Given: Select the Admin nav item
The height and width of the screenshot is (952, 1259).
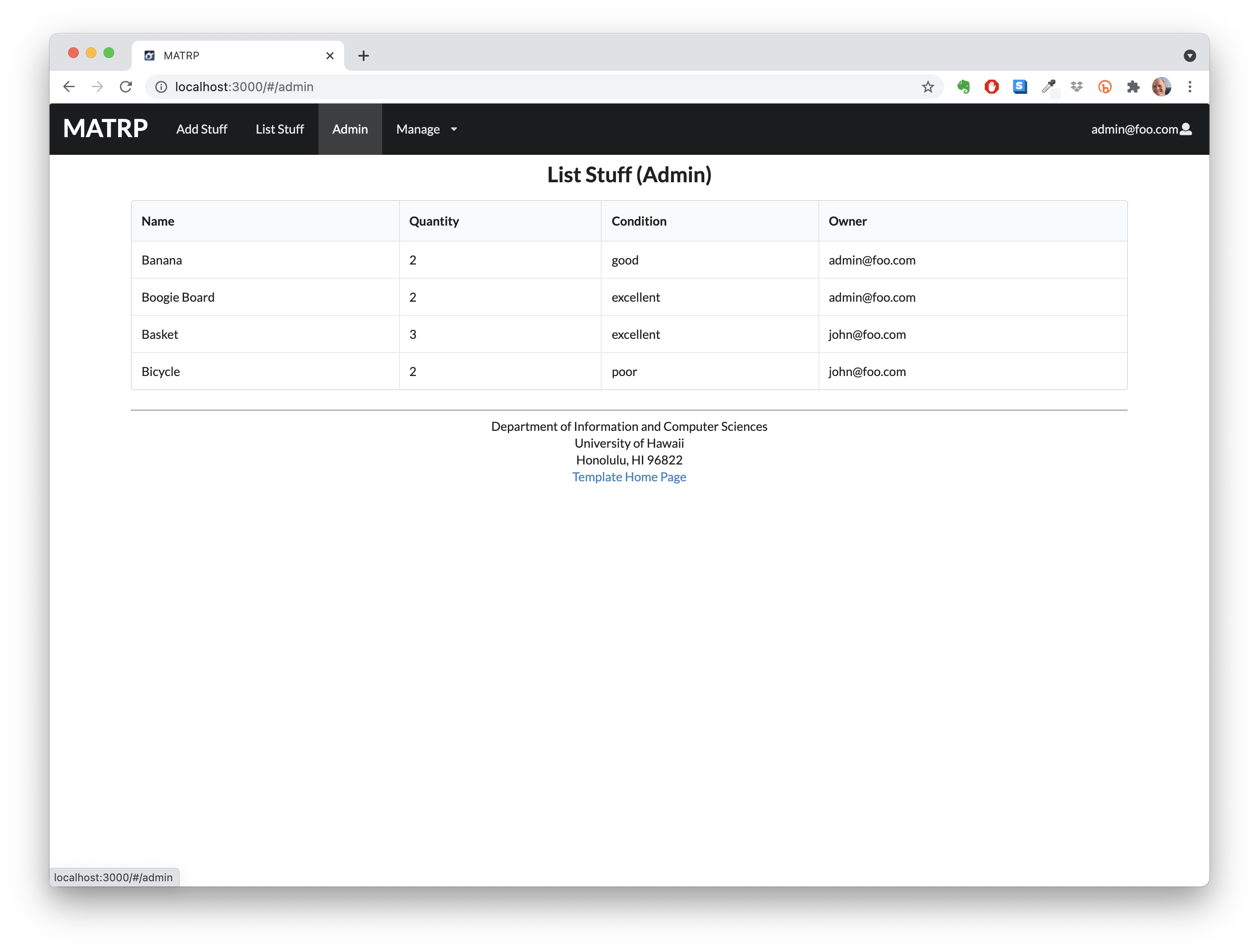Looking at the screenshot, I should (349, 129).
